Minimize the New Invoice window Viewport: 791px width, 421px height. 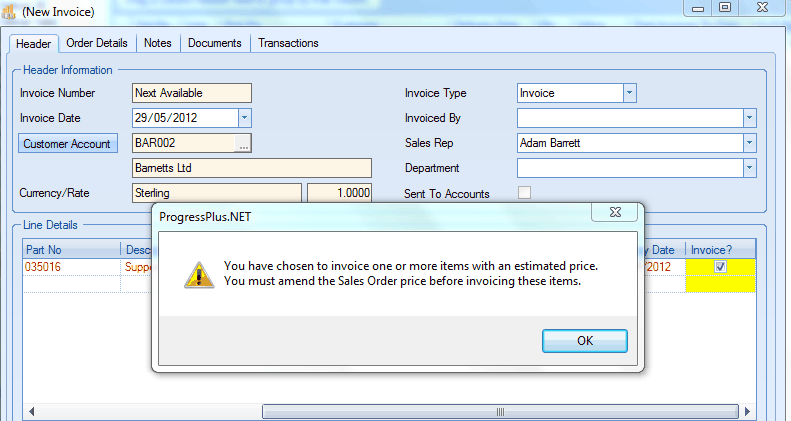click(x=698, y=8)
